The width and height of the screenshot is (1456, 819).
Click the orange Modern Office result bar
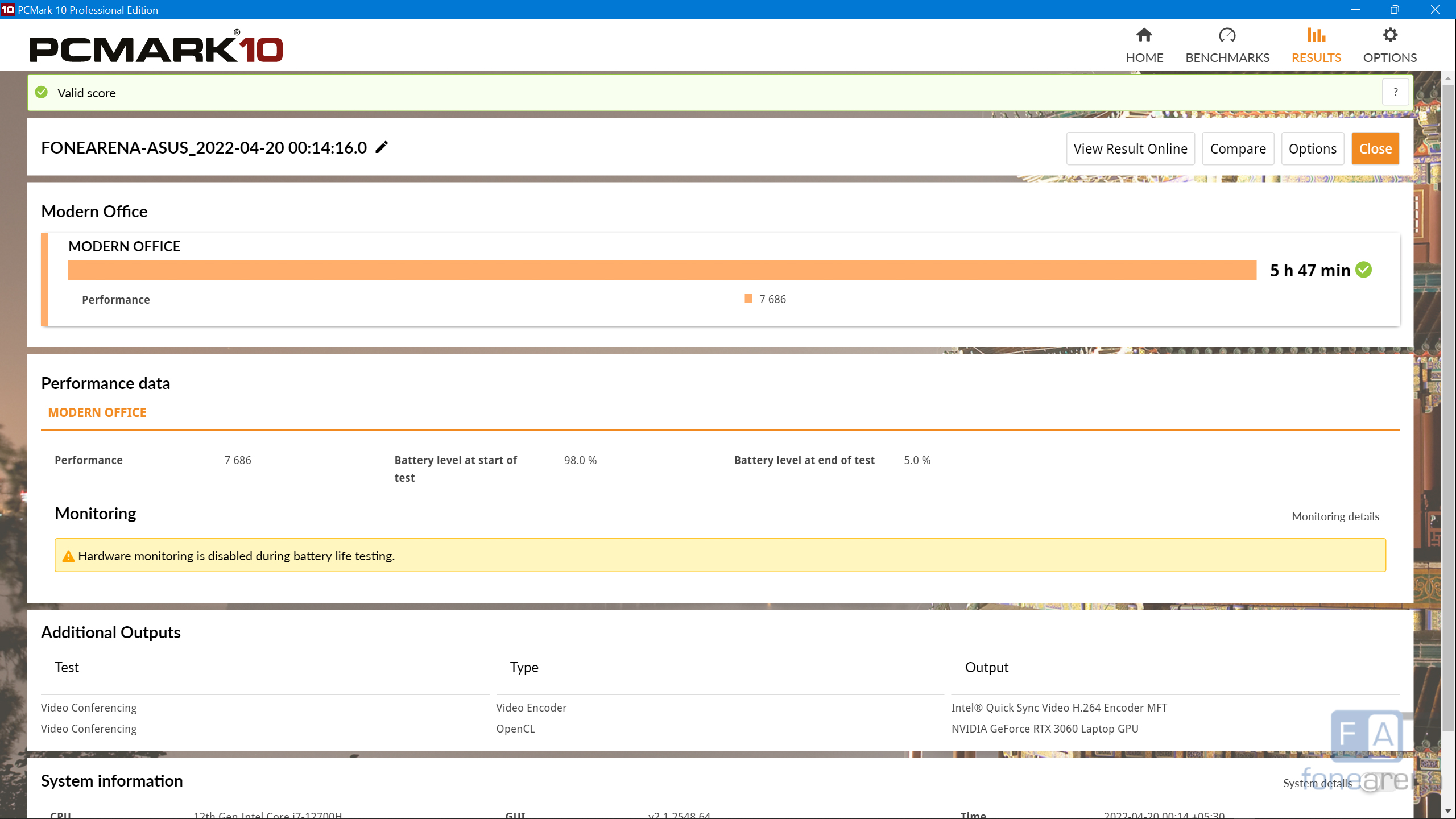pyautogui.click(x=661, y=270)
